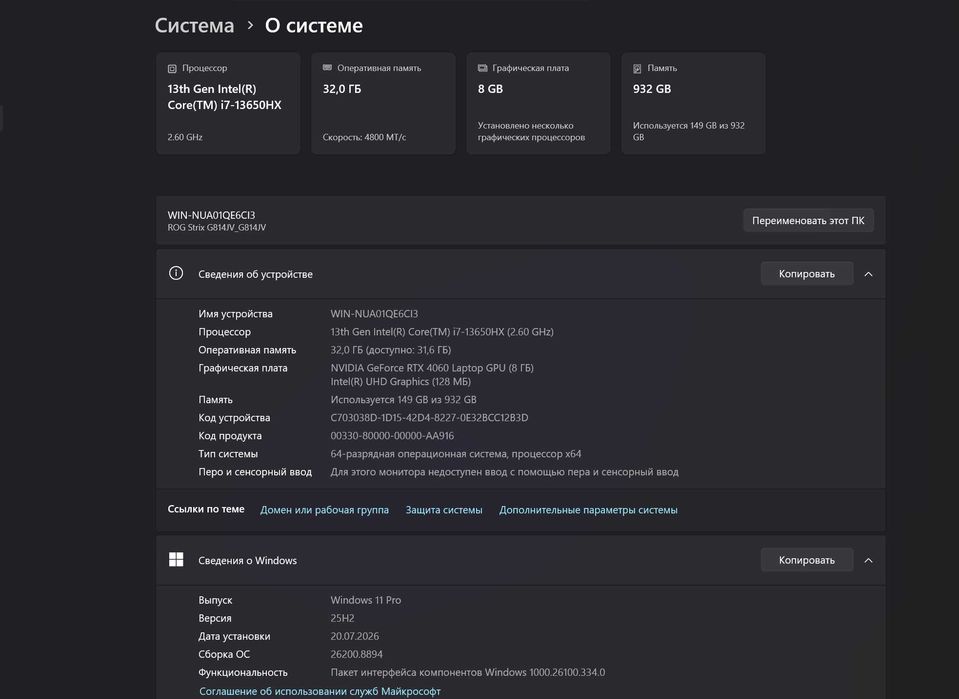This screenshot has width=959, height=699.
Task: Open Защита системы link
Action: pyautogui.click(x=444, y=510)
